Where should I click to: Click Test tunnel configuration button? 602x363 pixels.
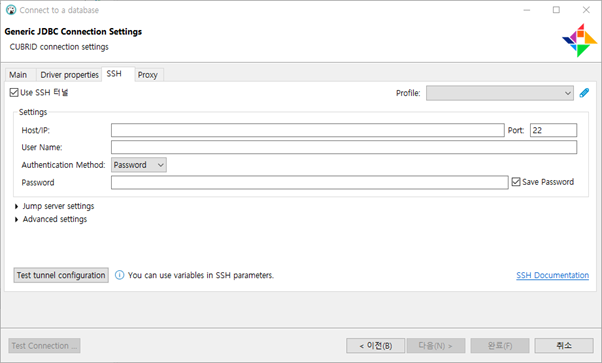[61, 275]
